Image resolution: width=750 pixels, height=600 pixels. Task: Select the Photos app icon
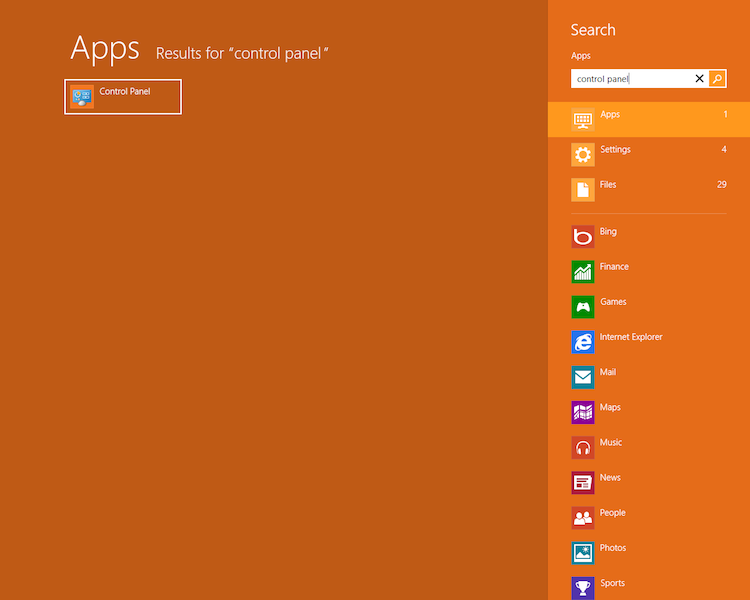point(583,553)
